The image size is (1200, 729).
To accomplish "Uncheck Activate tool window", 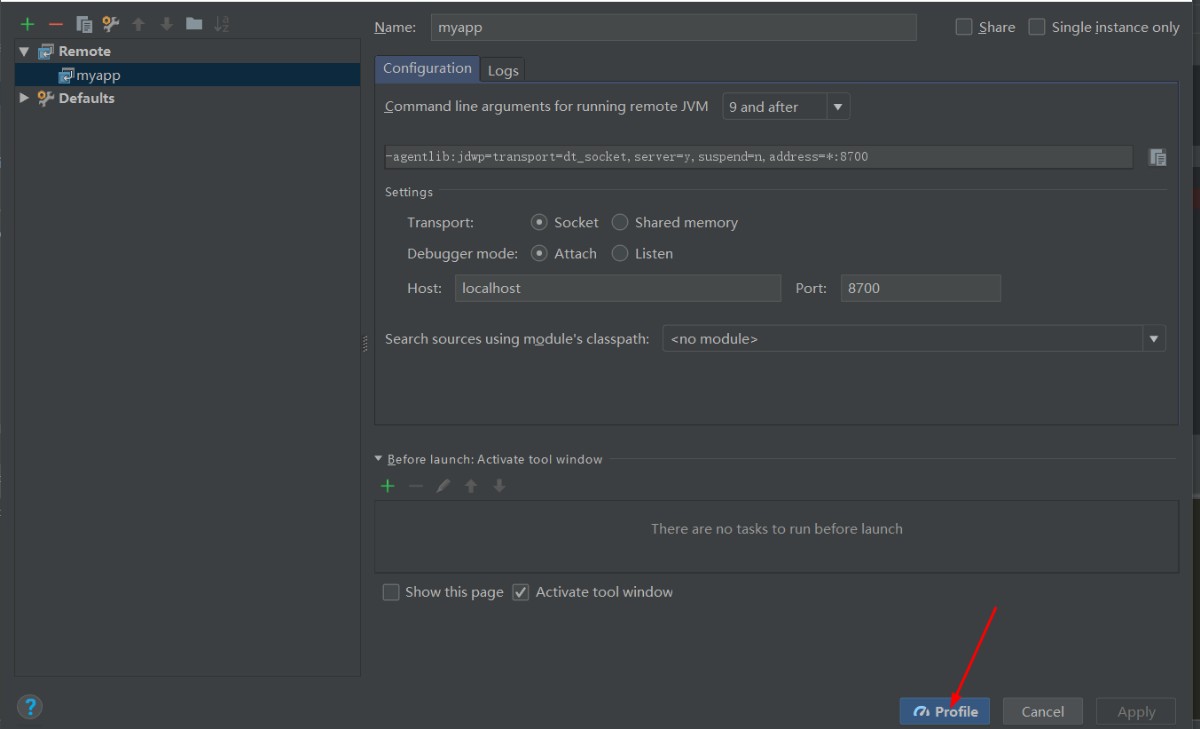I will 520,592.
